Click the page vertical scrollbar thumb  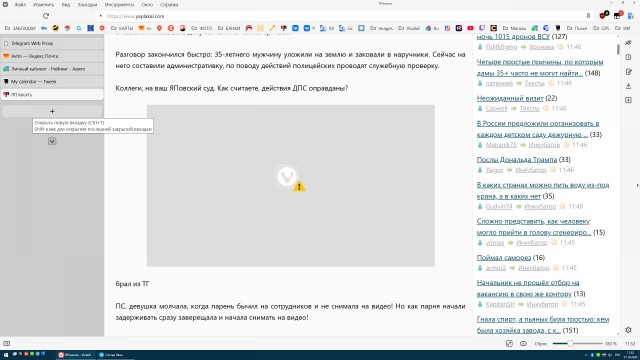coord(618,48)
